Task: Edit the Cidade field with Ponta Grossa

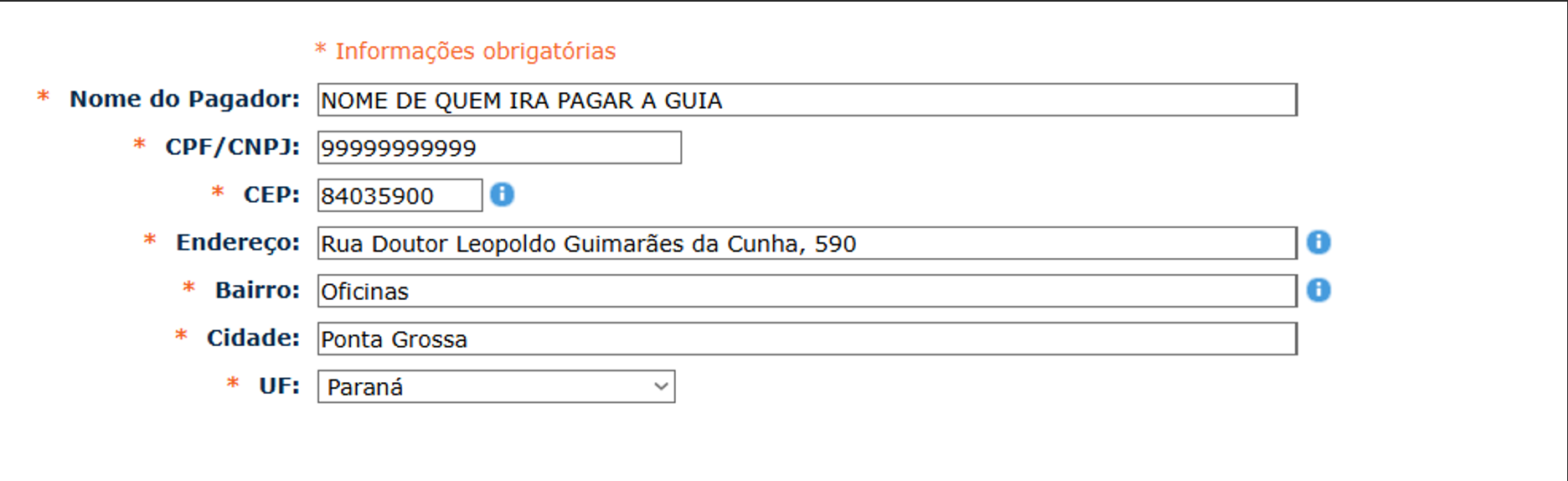Action: (807, 339)
